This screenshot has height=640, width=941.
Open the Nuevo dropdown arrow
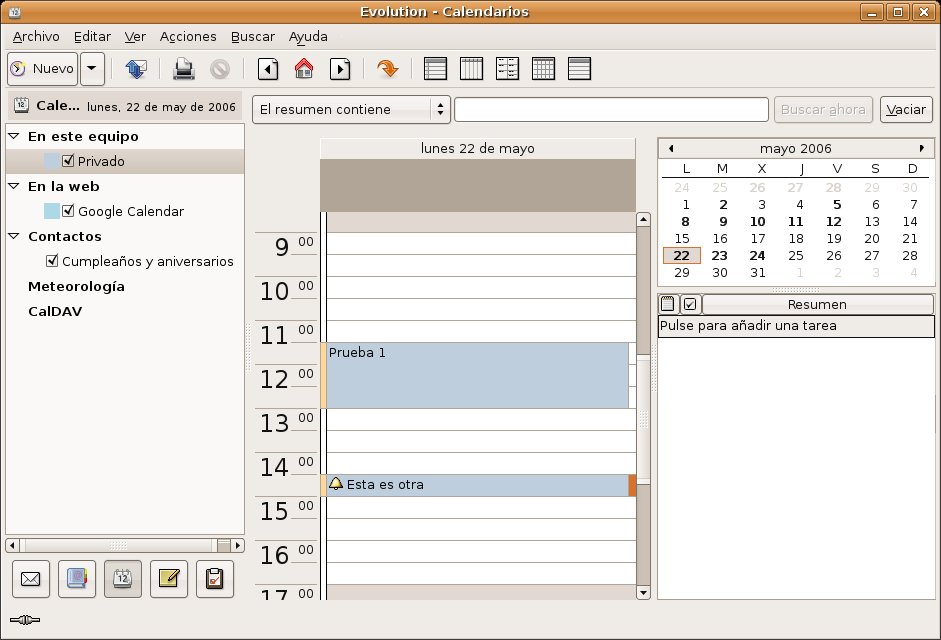tap(92, 69)
